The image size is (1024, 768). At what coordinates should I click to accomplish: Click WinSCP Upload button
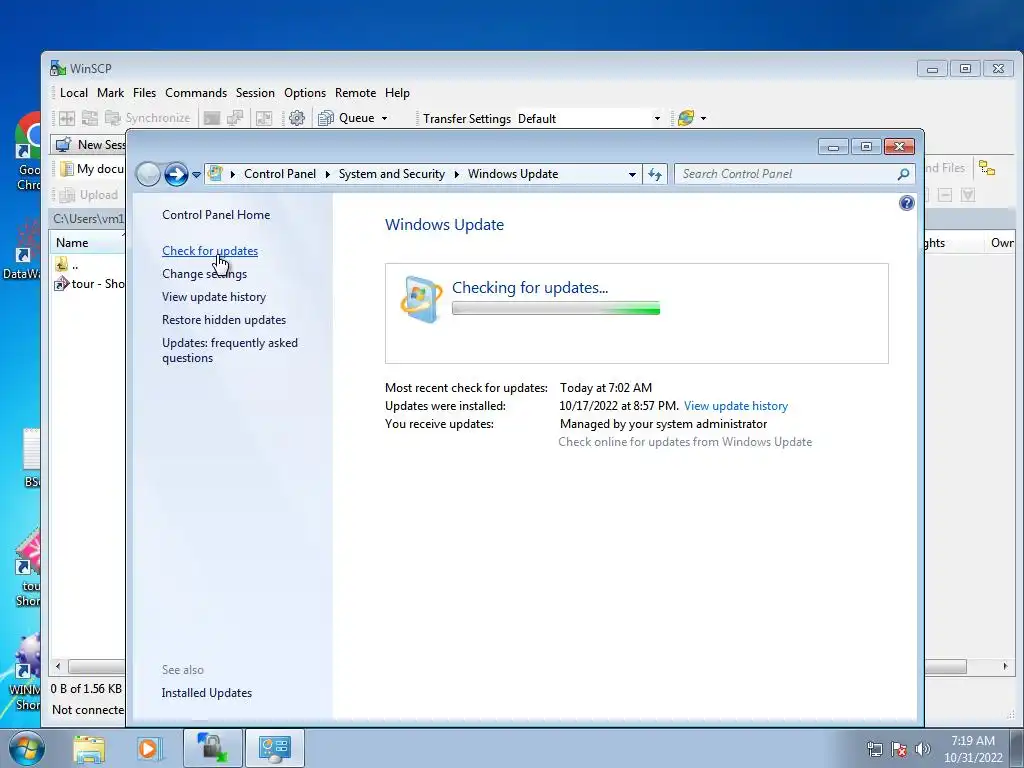coord(89,195)
